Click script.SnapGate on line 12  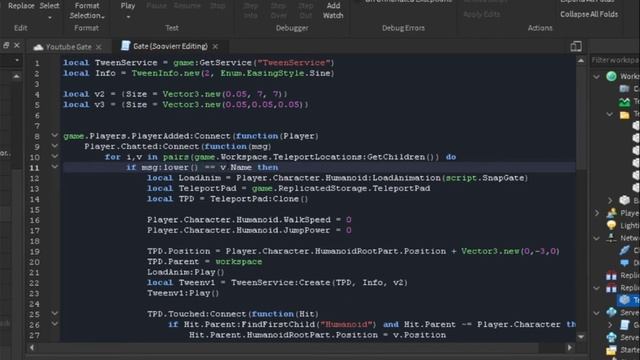[x=484, y=178]
